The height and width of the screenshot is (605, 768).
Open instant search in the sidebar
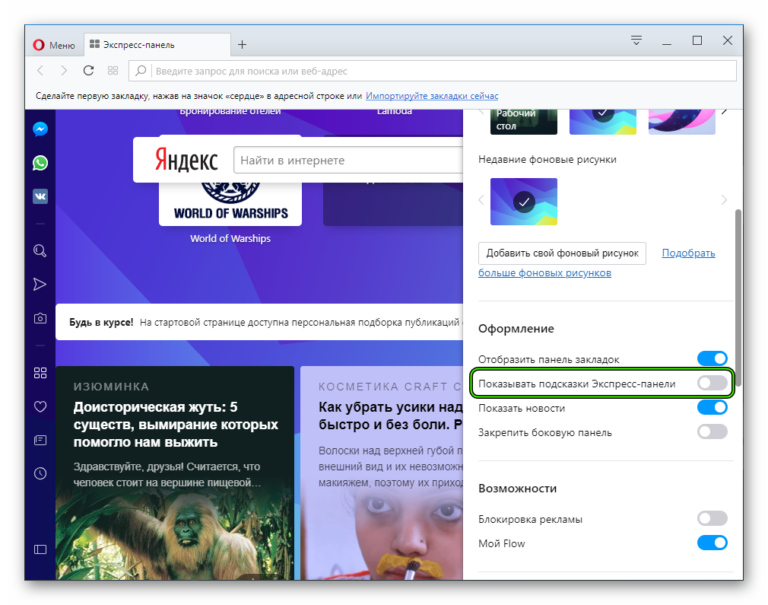pyautogui.click(x=40, y=251)
